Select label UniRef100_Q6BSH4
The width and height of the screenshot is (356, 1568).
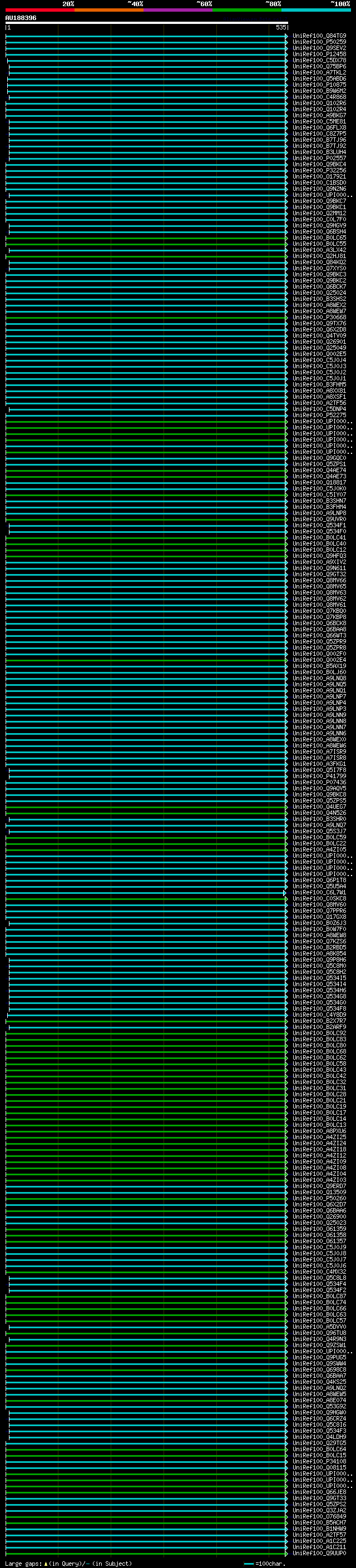point(319,232)
